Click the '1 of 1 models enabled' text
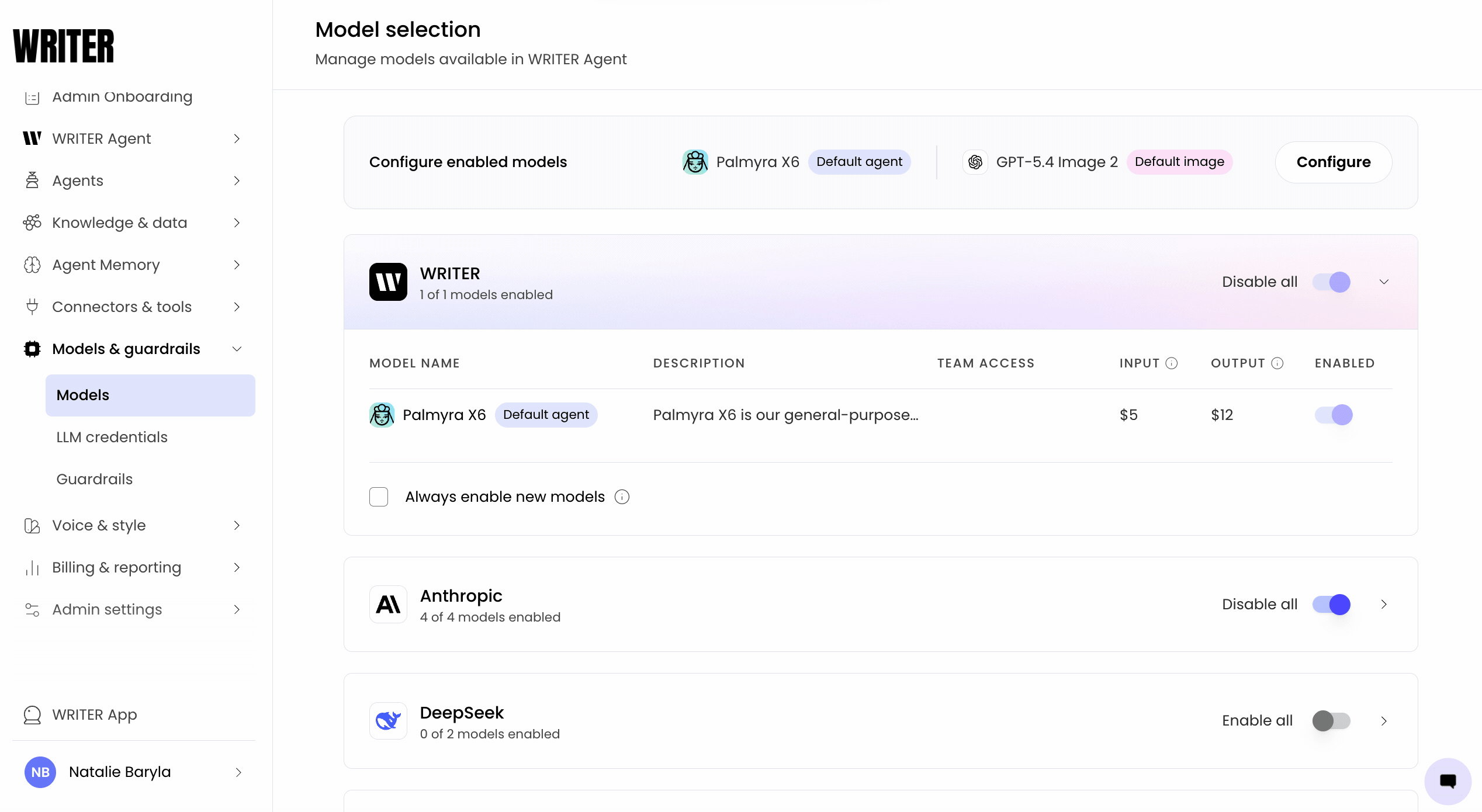Screen dimensions: 1482x812 point(486,294)
